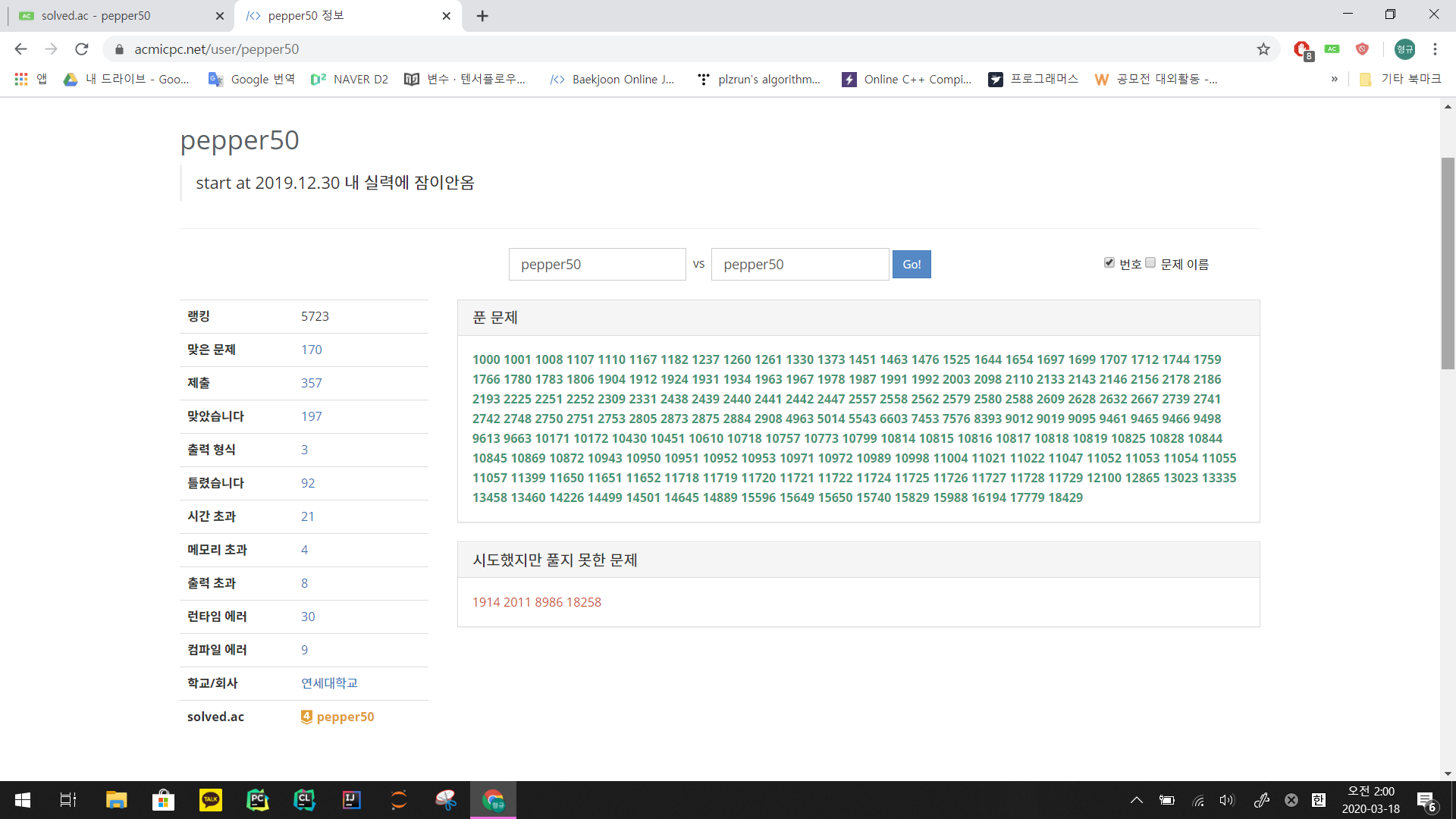Toggle the 번호 checkbox
The width and height of the screenshot is (1456, 819).
pyautogui.click(x=1109, y=262)
